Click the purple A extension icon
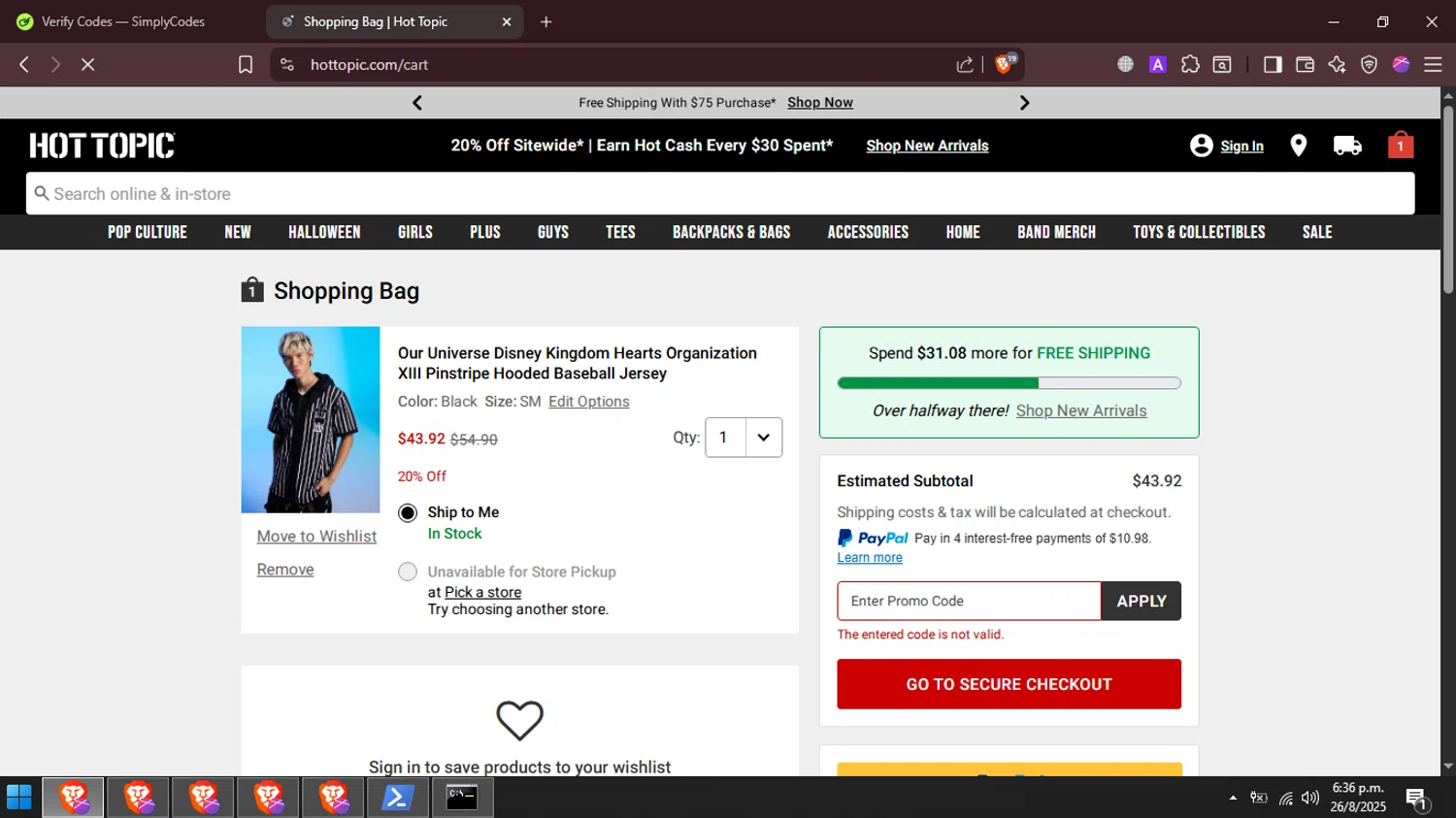 point(1158,64)
